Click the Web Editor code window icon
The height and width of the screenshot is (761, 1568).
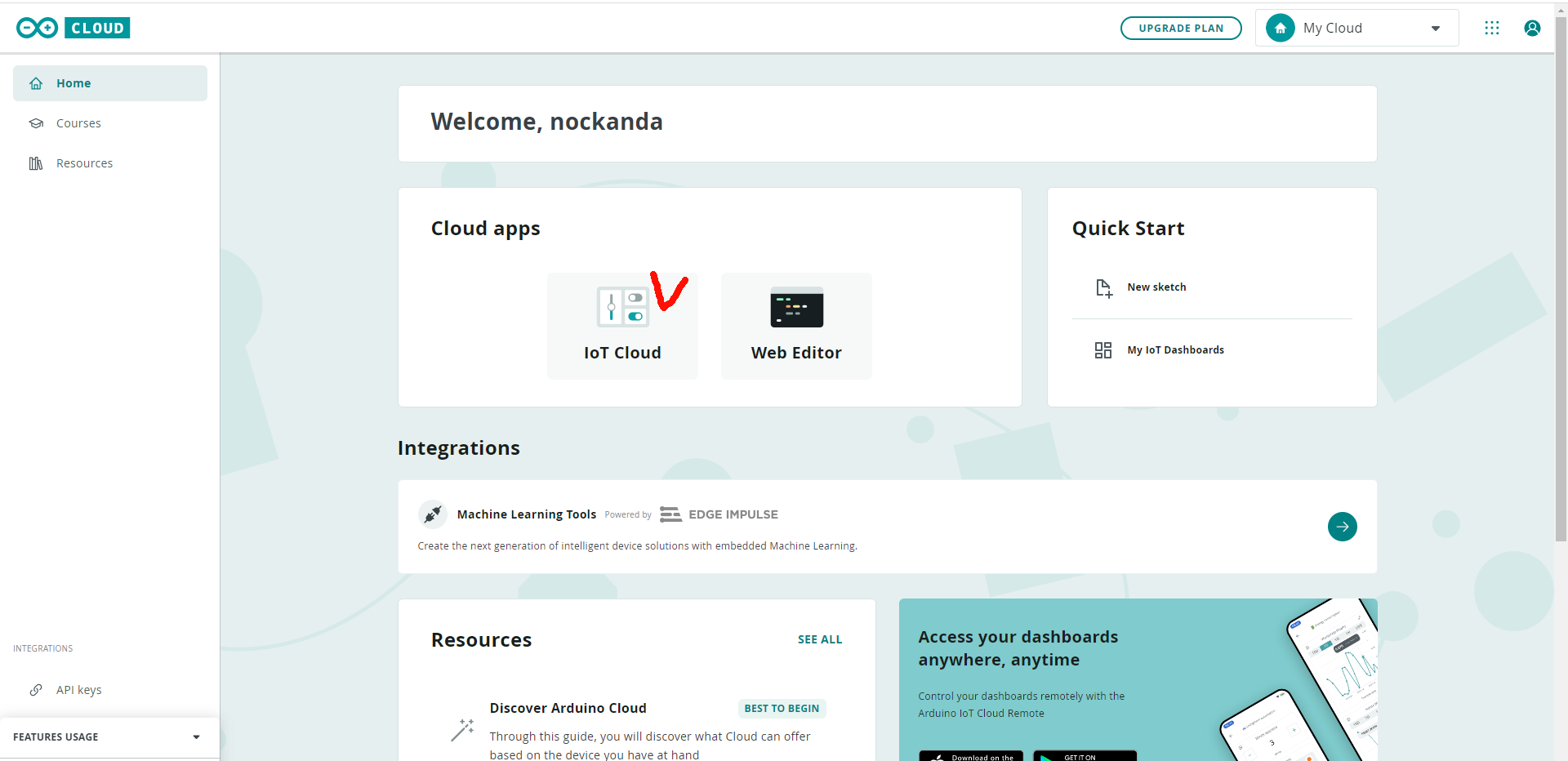796,307
